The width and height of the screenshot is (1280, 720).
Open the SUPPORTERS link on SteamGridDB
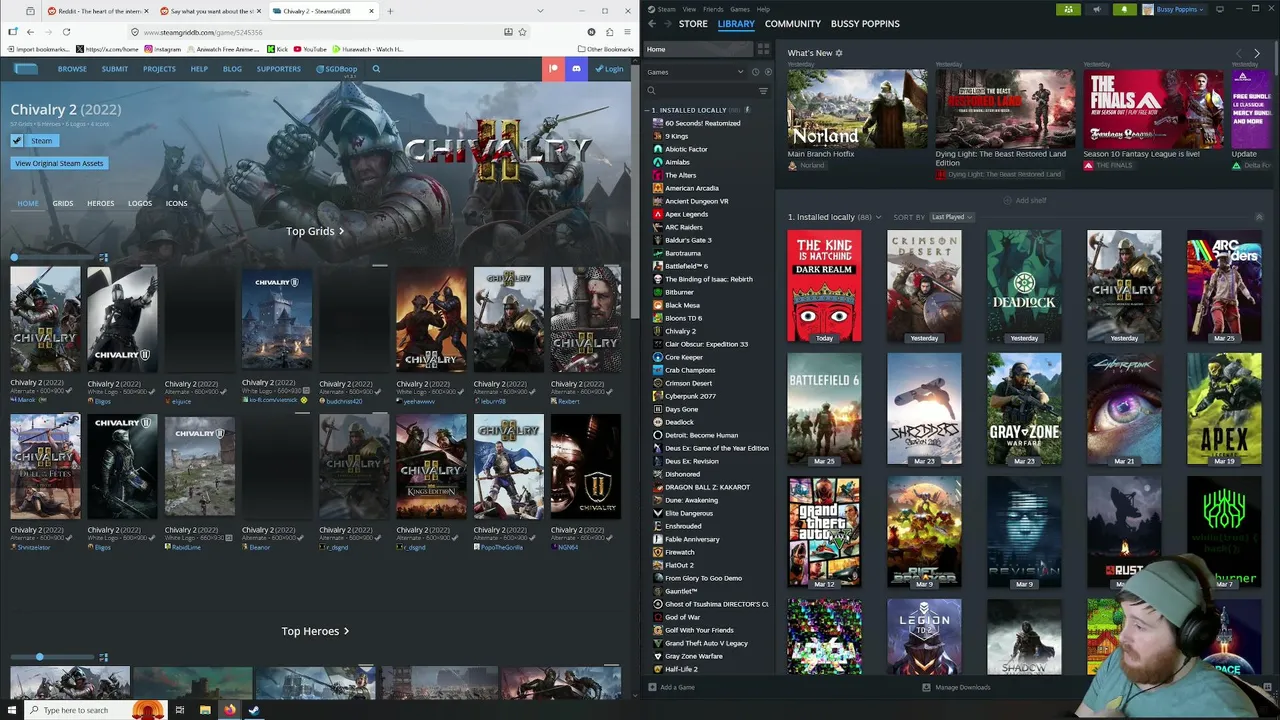click(x=278, y=69)
